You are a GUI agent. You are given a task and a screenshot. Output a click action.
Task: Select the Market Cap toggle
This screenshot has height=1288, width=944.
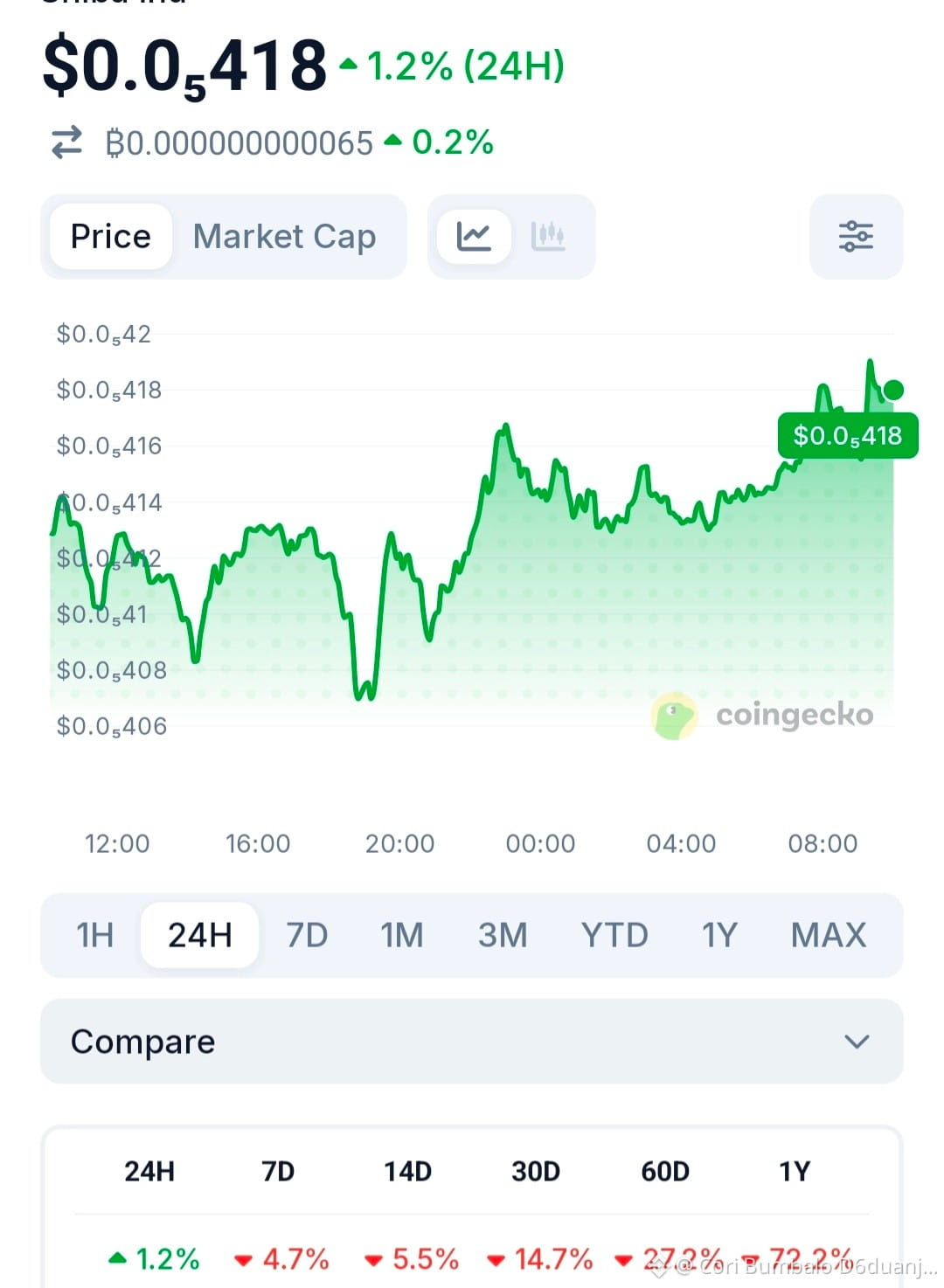[285, 237]
